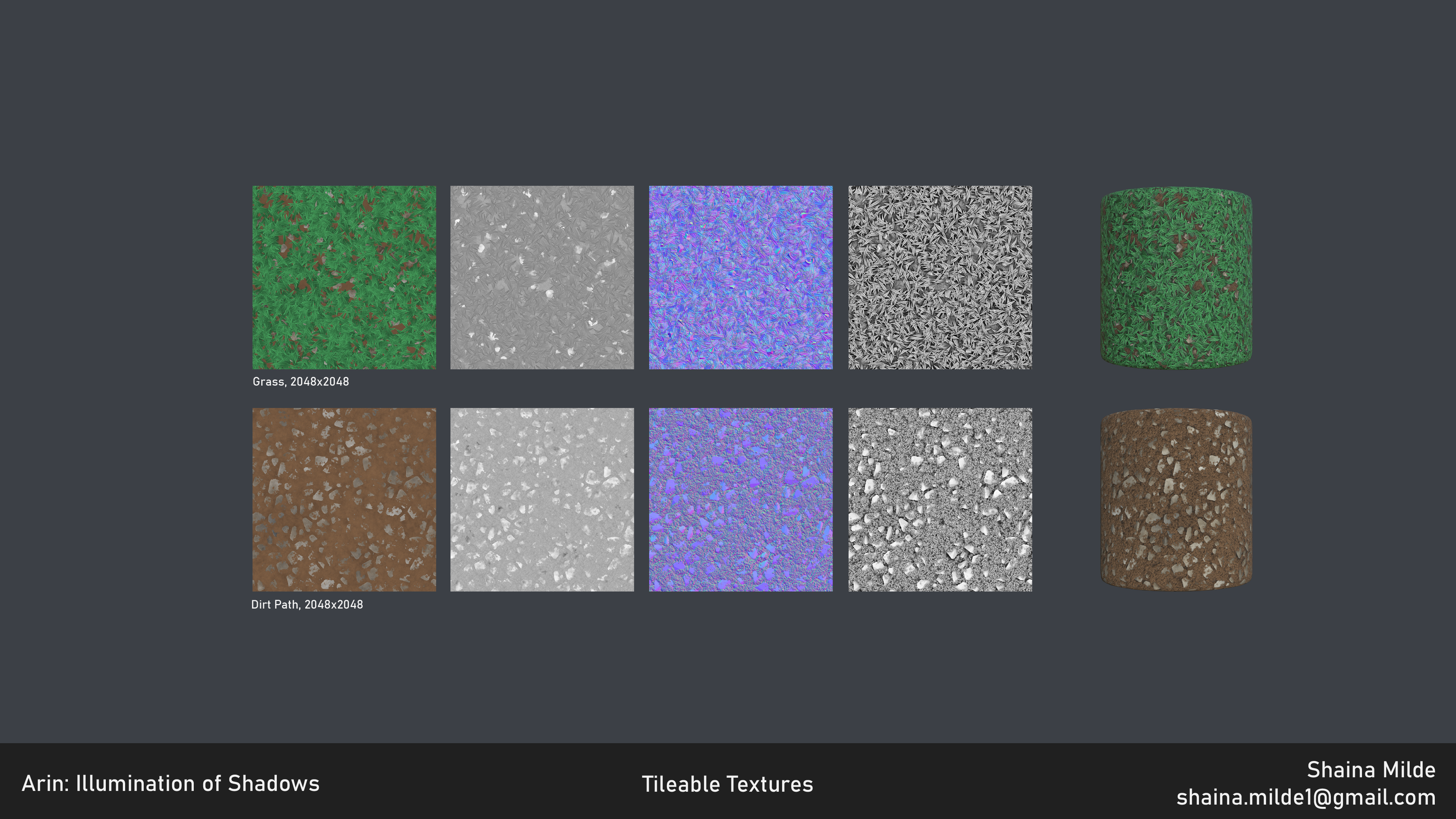This screenshot has height=819, width=1456.
Task: Select the grass black-and-white height map thumbnail
Action: [x=940, y=278]
